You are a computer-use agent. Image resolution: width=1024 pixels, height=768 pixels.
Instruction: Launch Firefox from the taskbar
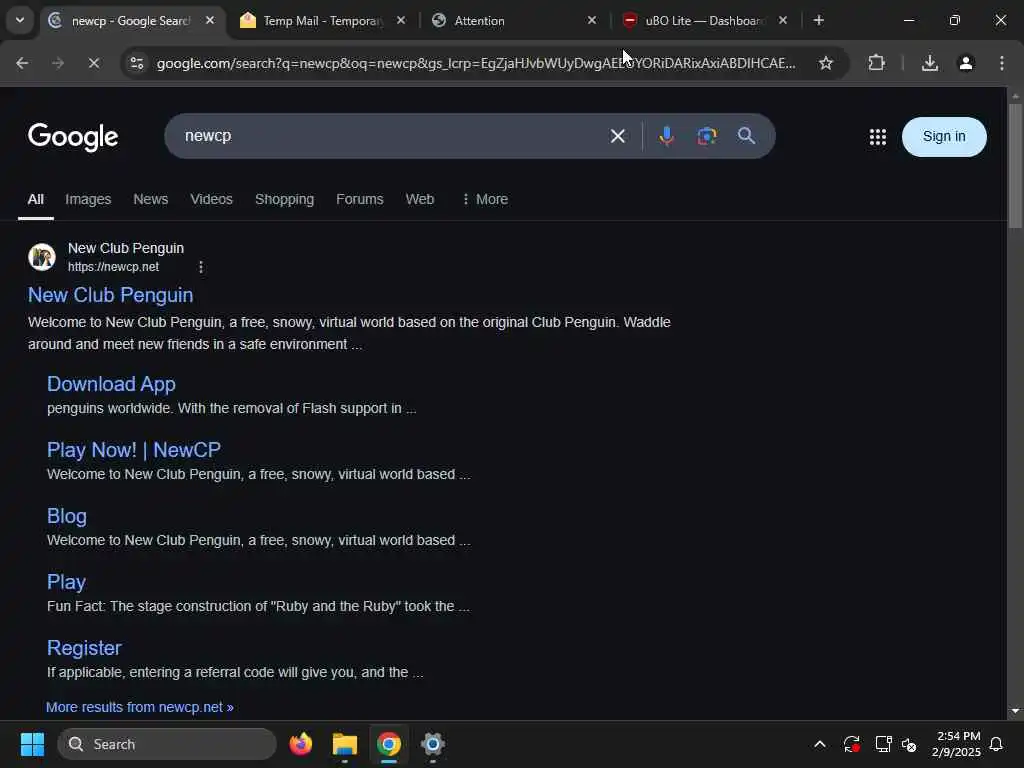tap(301, 744)
